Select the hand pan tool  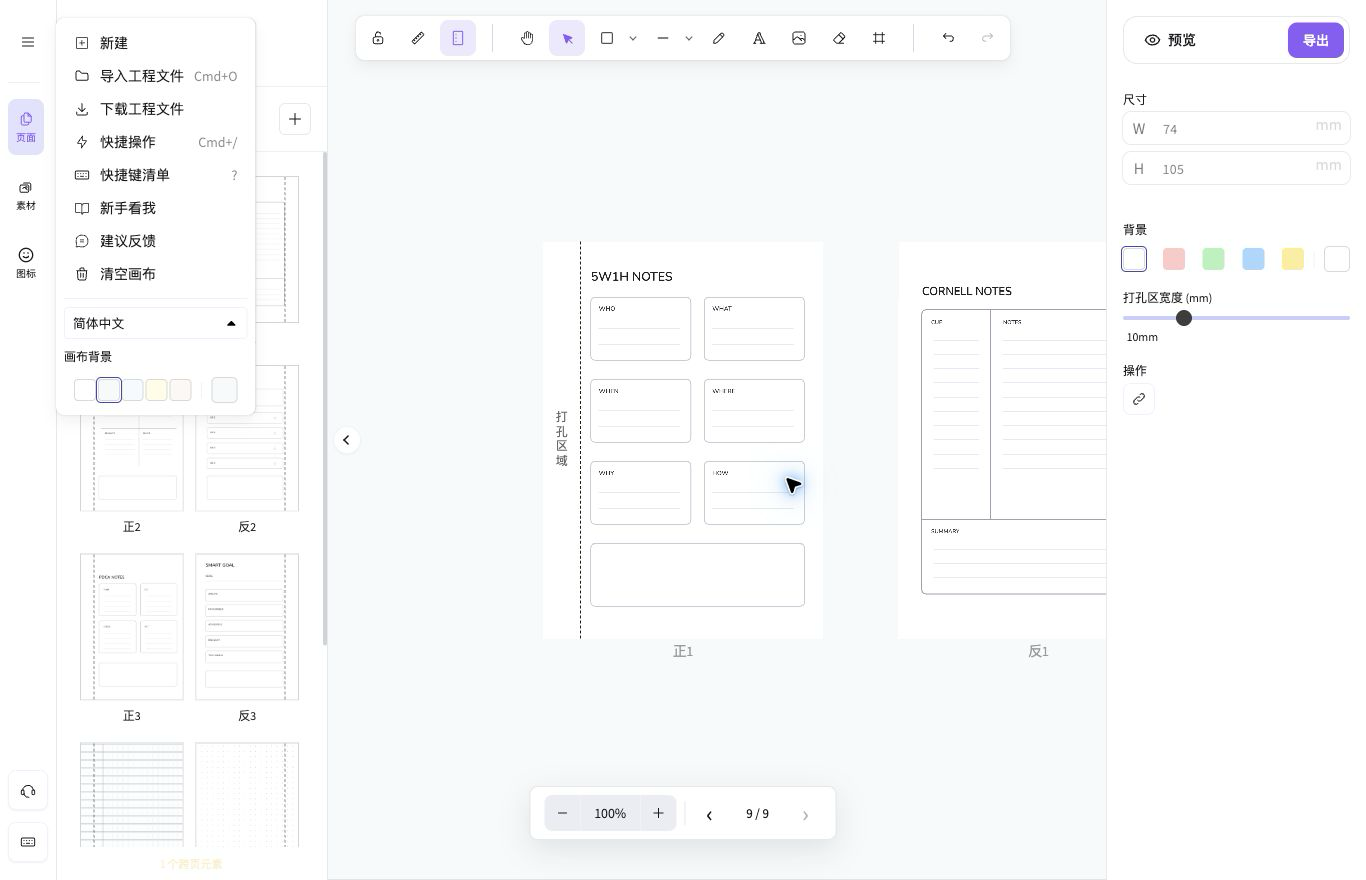[x=527, y=38]
